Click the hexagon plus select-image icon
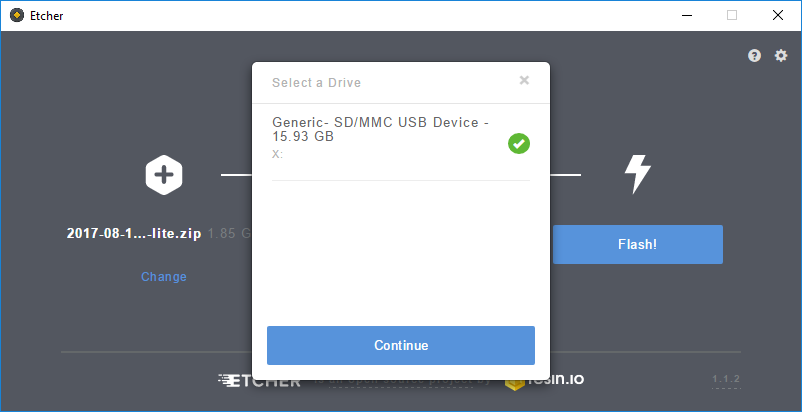Viewport: 802px width, 412px height. tap(163, 175)
